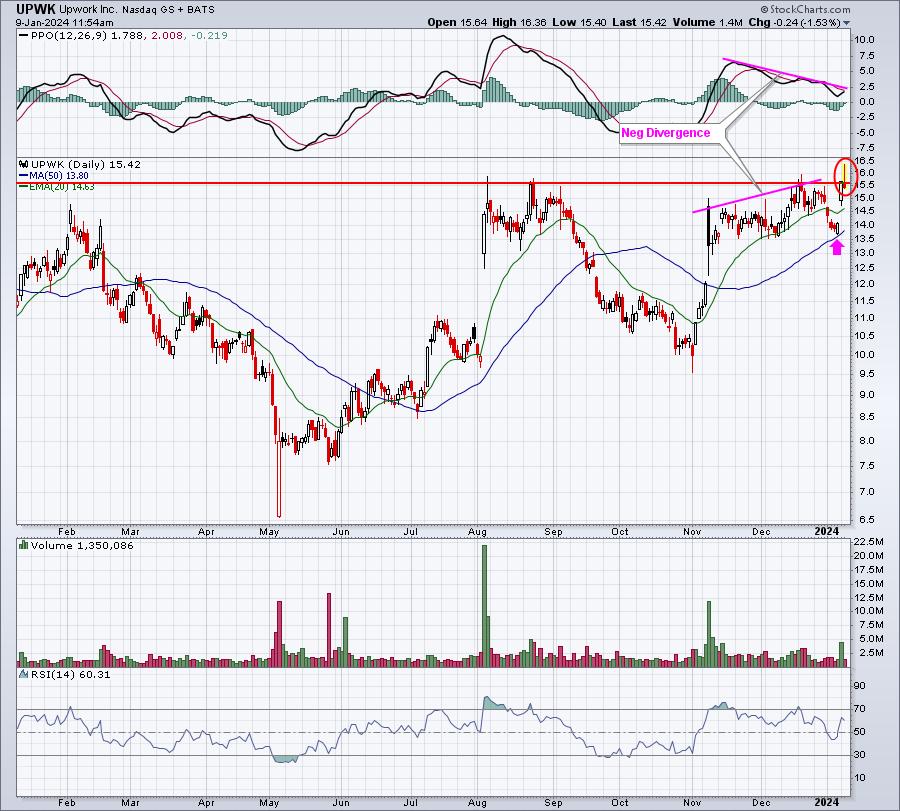Open the dropdown arrow after Chg percentage

click(847, 22)
